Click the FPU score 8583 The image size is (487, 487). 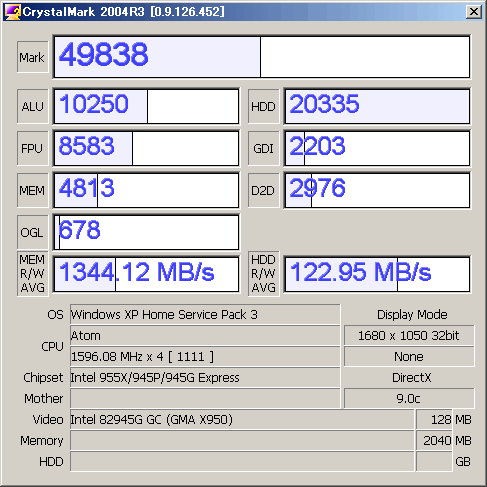pos(146,148)
